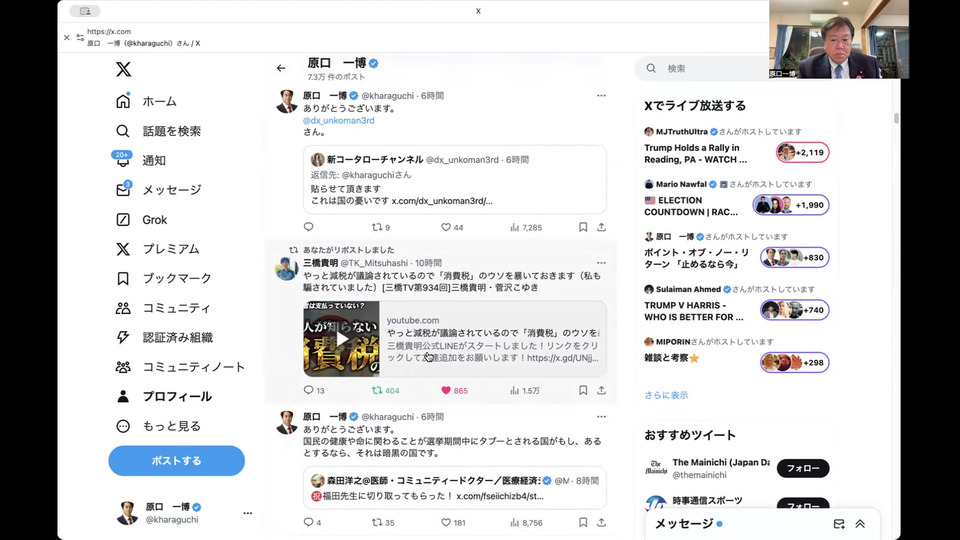Go back with the left arrow
Screen dimensions: 960x540
coord(281,68)
